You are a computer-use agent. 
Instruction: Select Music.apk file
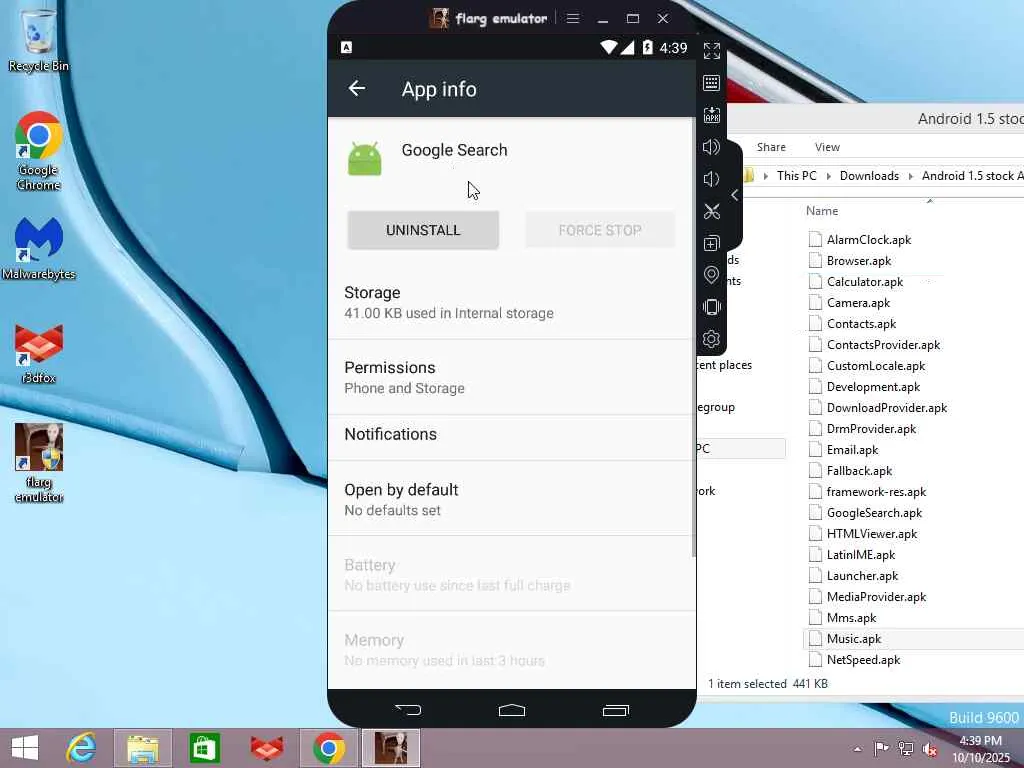coord(854,639)
